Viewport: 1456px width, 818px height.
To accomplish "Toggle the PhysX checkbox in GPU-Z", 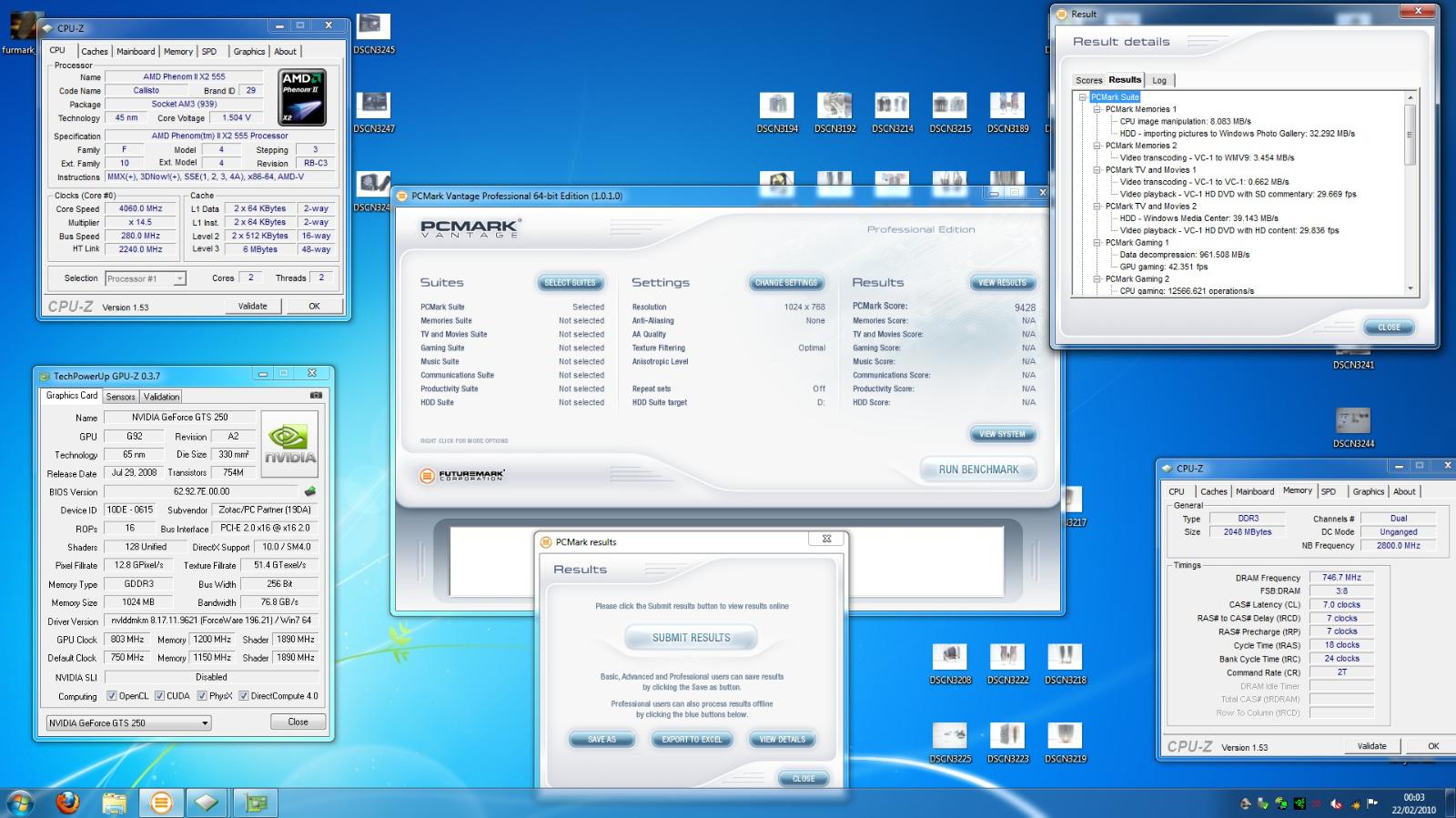I will coord(201,696).
